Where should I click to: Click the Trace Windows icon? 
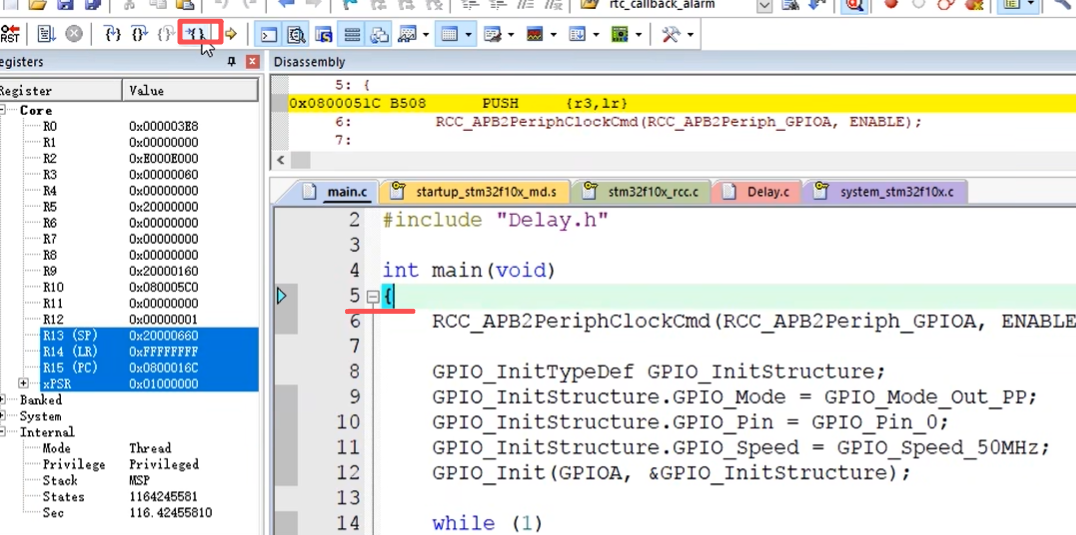click(x=577, y=34)
